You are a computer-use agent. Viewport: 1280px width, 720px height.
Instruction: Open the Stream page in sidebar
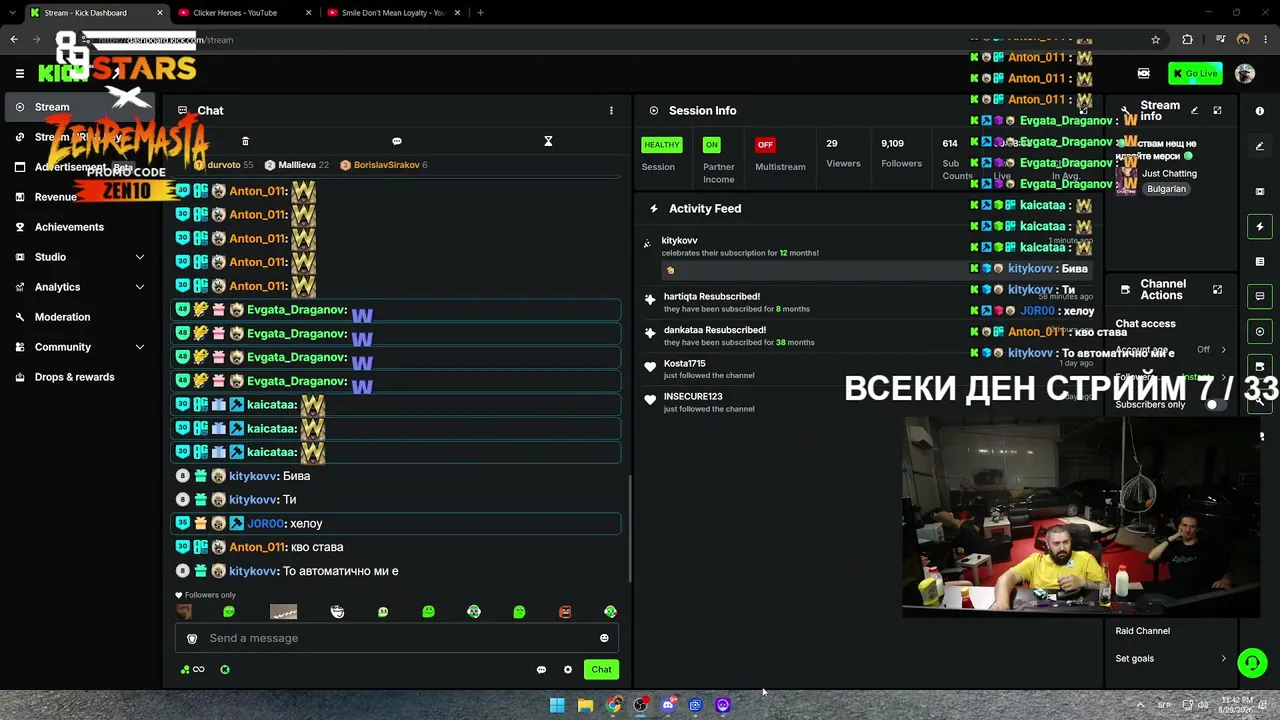pyautogui.click(x=81, y=107)
